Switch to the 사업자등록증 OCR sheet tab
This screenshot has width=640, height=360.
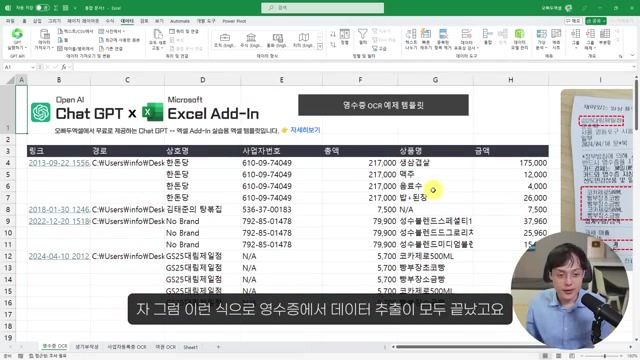(127, 347)
